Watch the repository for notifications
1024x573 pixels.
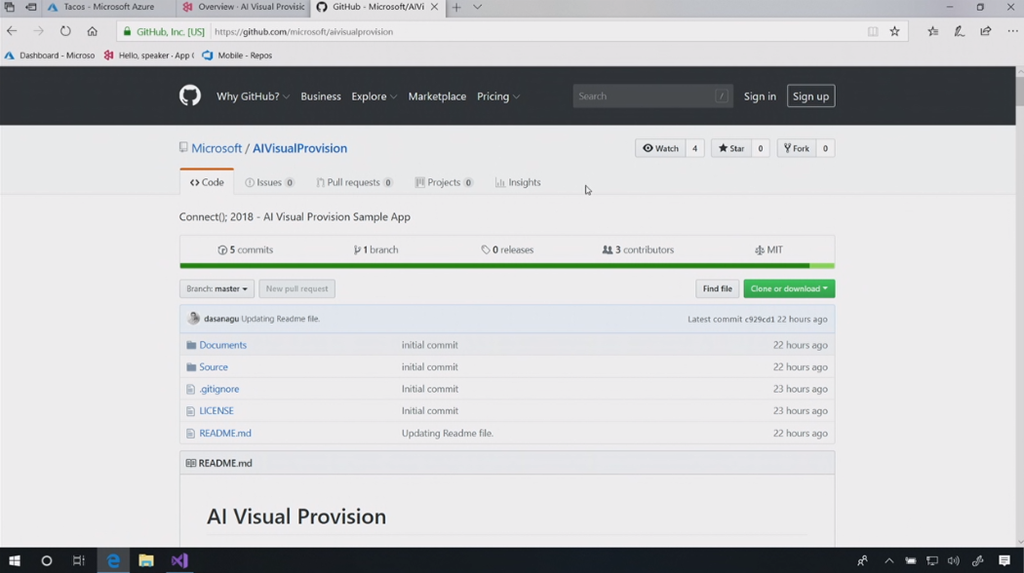661,148
